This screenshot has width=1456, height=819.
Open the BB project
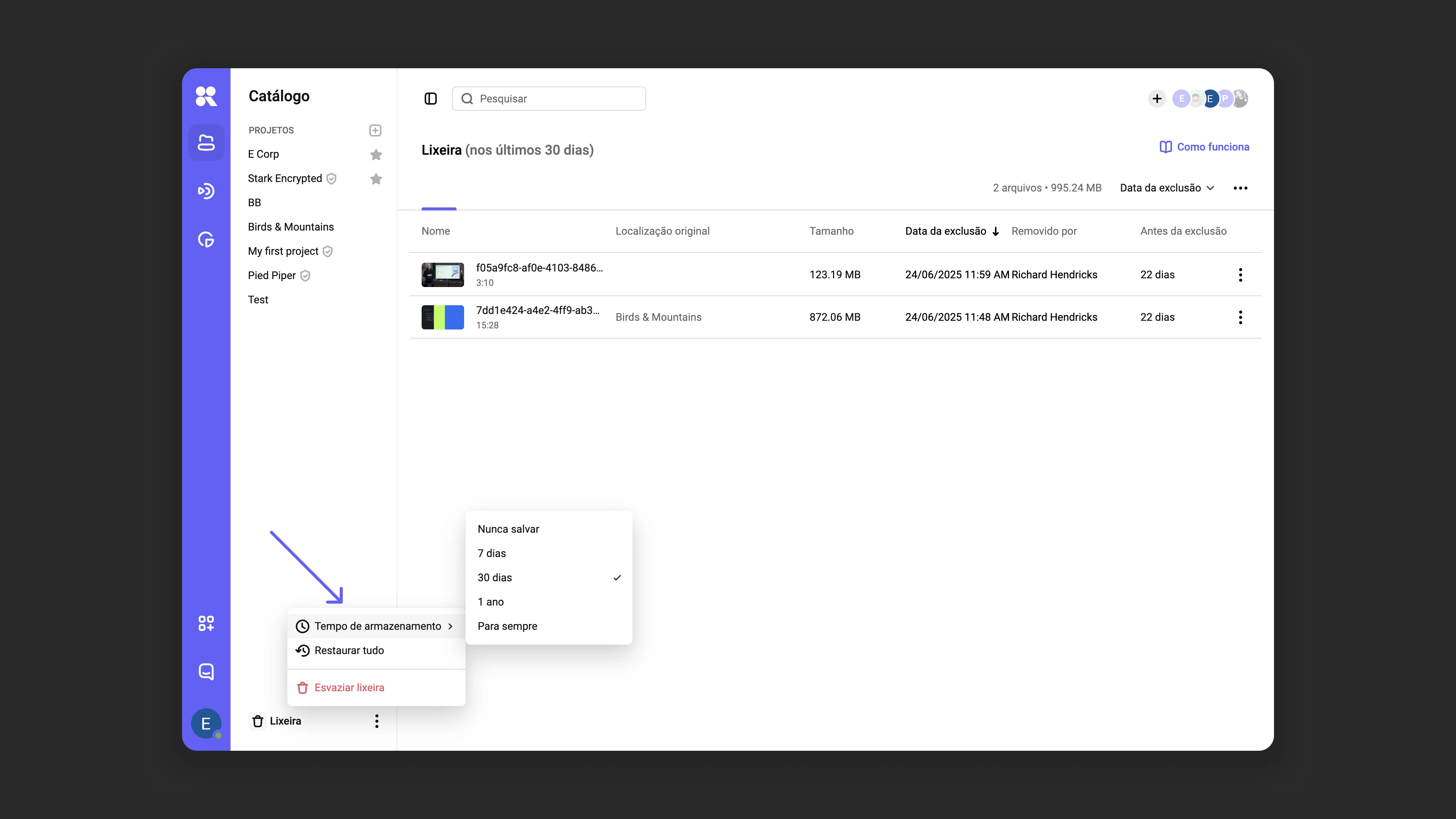pos(254,203)
